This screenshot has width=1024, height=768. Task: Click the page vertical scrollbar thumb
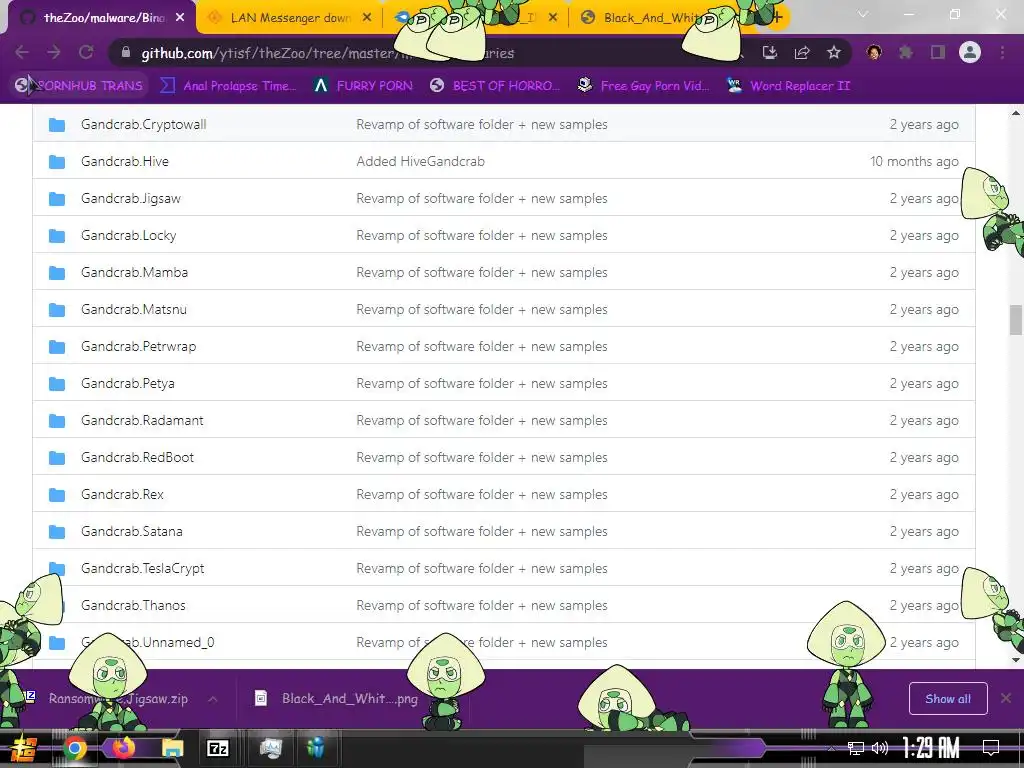click(x=1016, y=320)
